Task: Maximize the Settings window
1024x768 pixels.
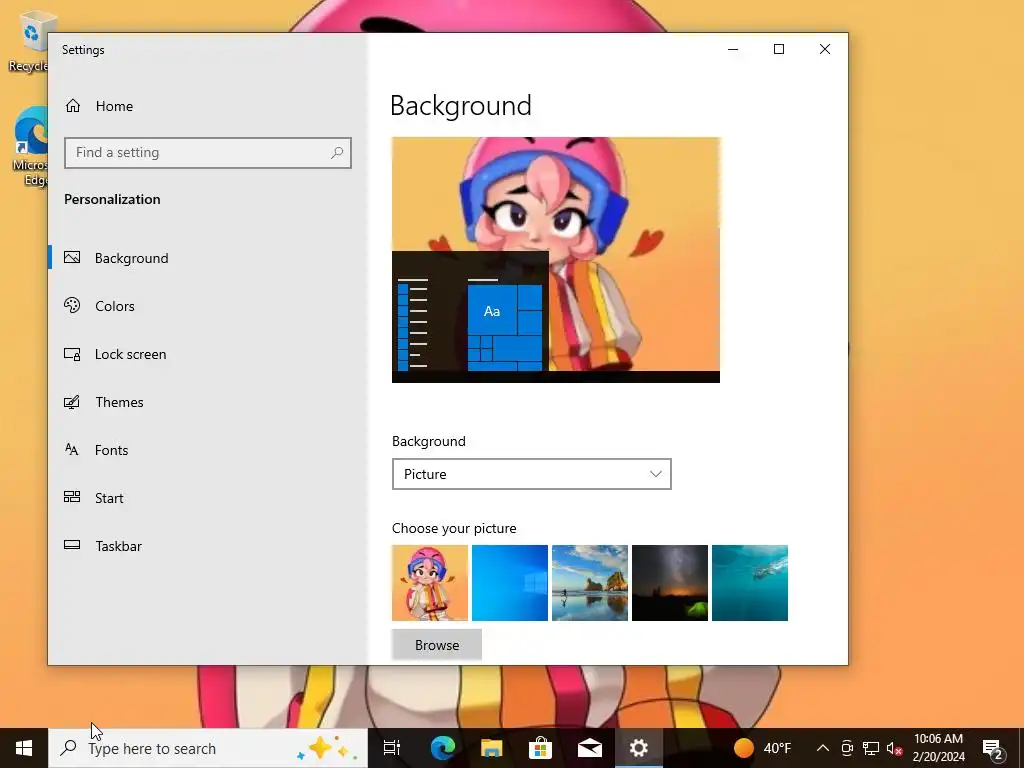Action: click(x=778, y=50)
